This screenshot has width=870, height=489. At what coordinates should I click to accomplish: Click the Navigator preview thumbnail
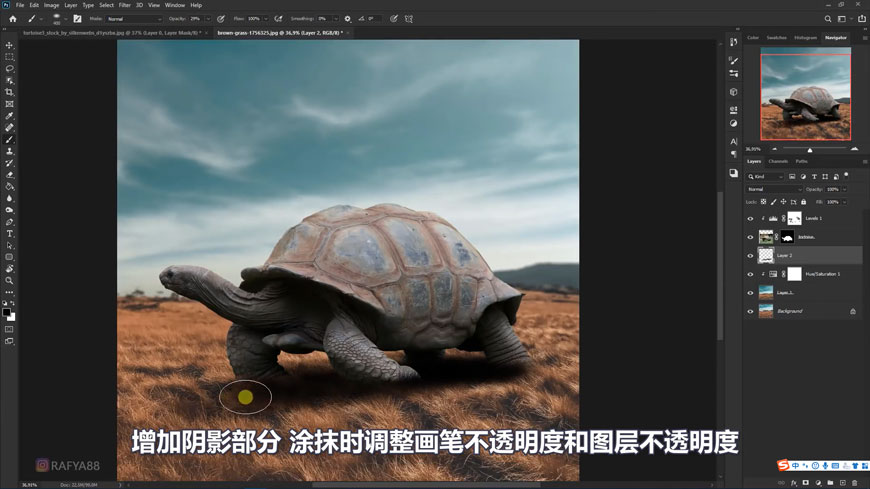pyautogui.click(x=805, y=97)
